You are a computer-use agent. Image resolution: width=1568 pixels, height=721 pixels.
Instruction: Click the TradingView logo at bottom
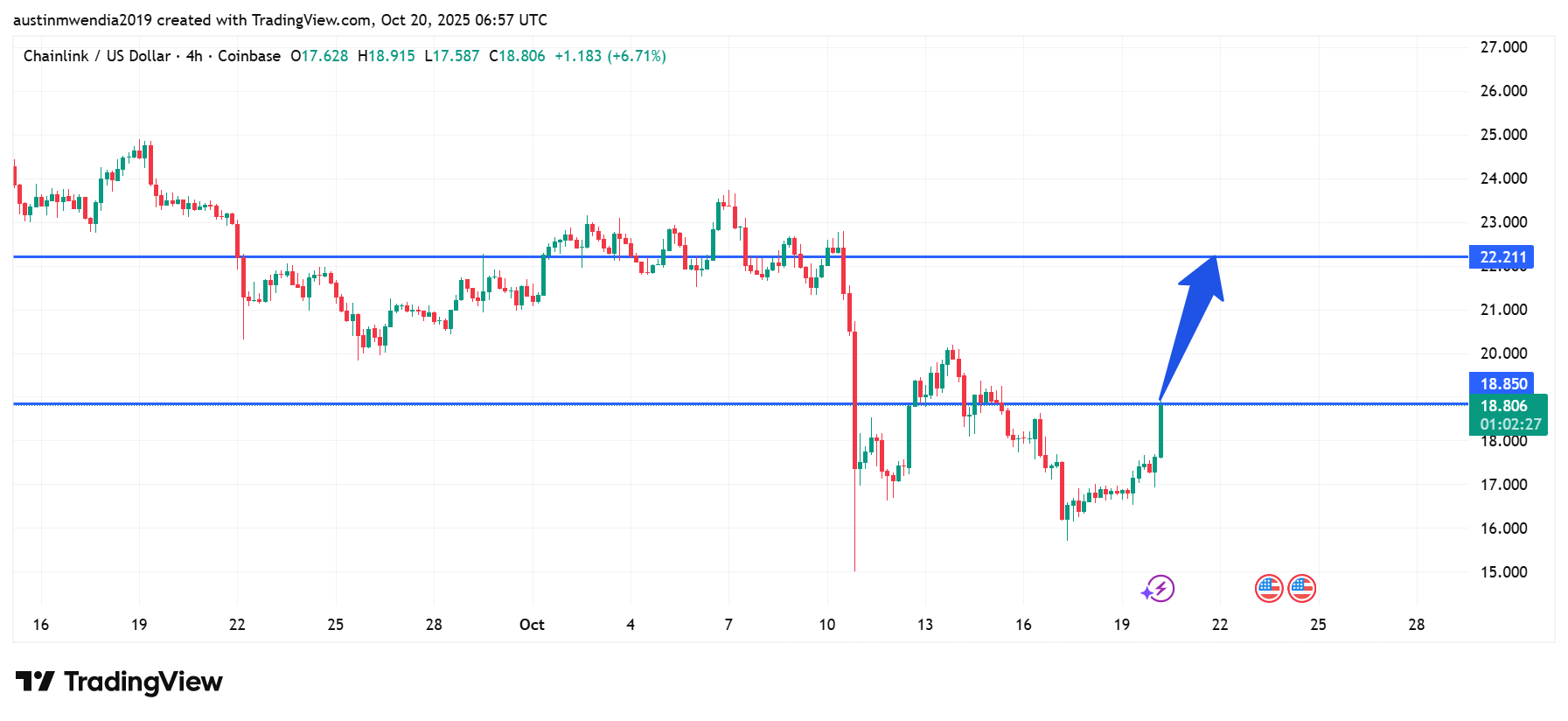coord(119,682)
